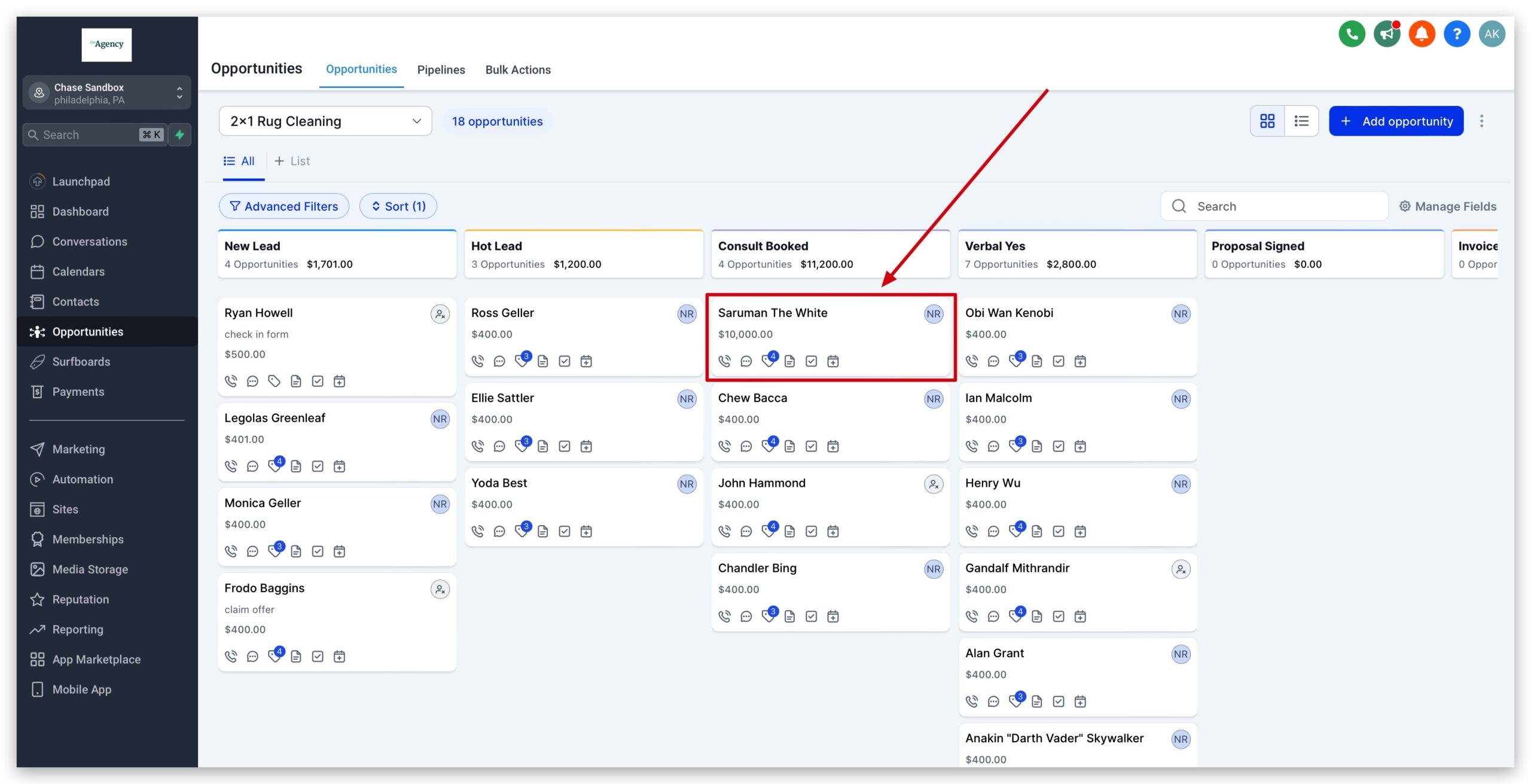This screenshot has width=1531, height=784.
Task: Add appointment for Yoda Best via calendar icon
Action: (585, 530)
